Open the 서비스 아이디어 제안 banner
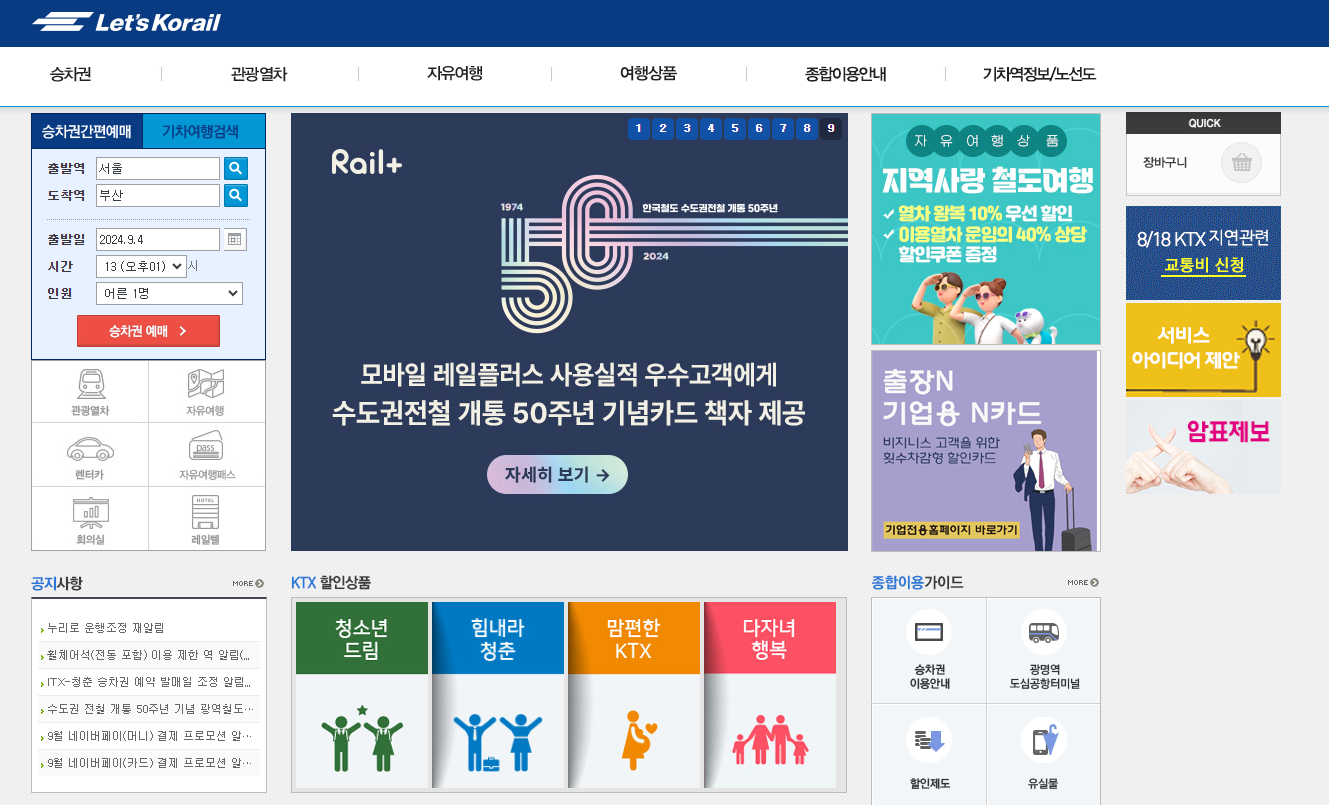 tap(1203, 349)
